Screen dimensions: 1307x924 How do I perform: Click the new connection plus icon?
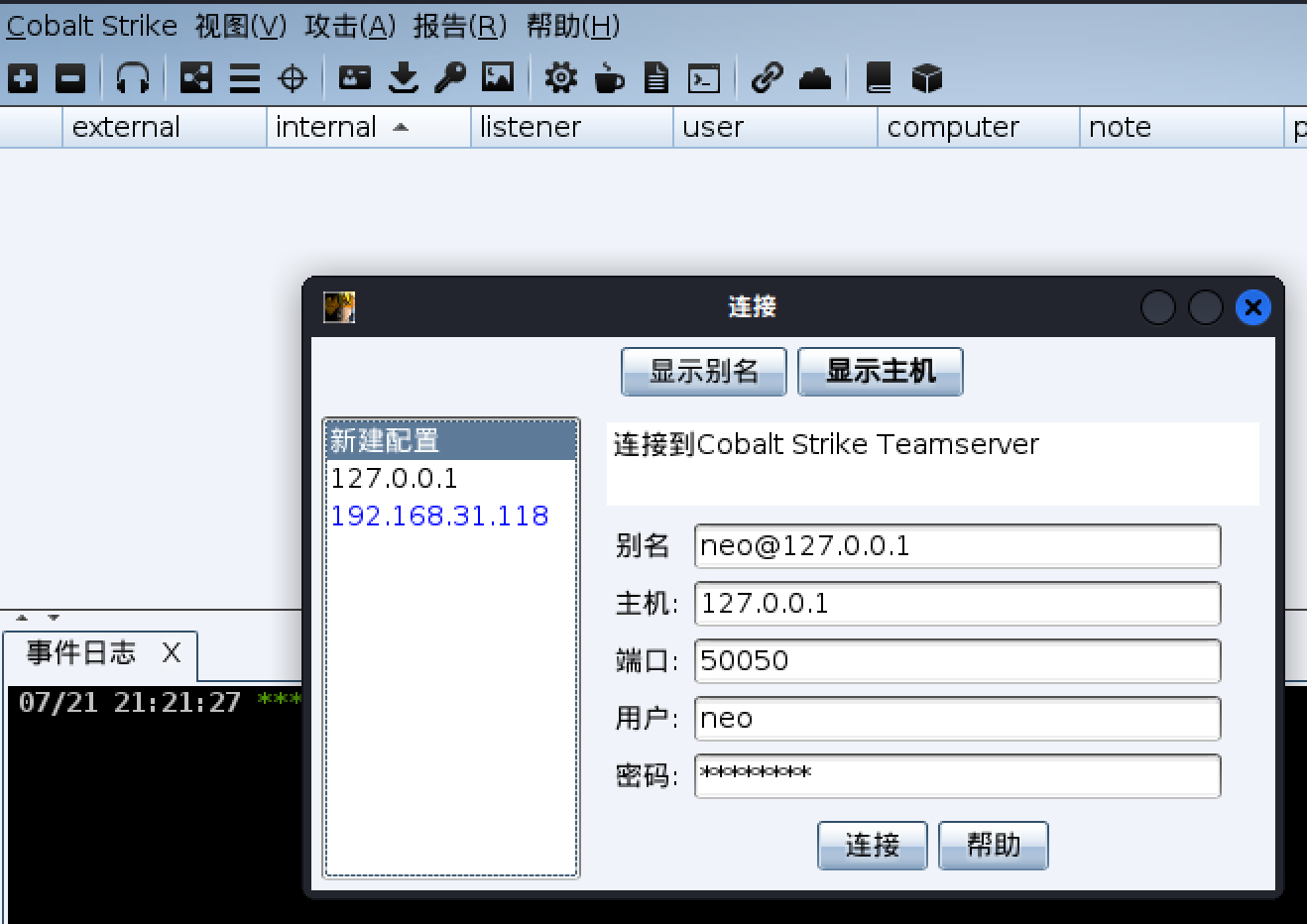[x=23, y=78]
